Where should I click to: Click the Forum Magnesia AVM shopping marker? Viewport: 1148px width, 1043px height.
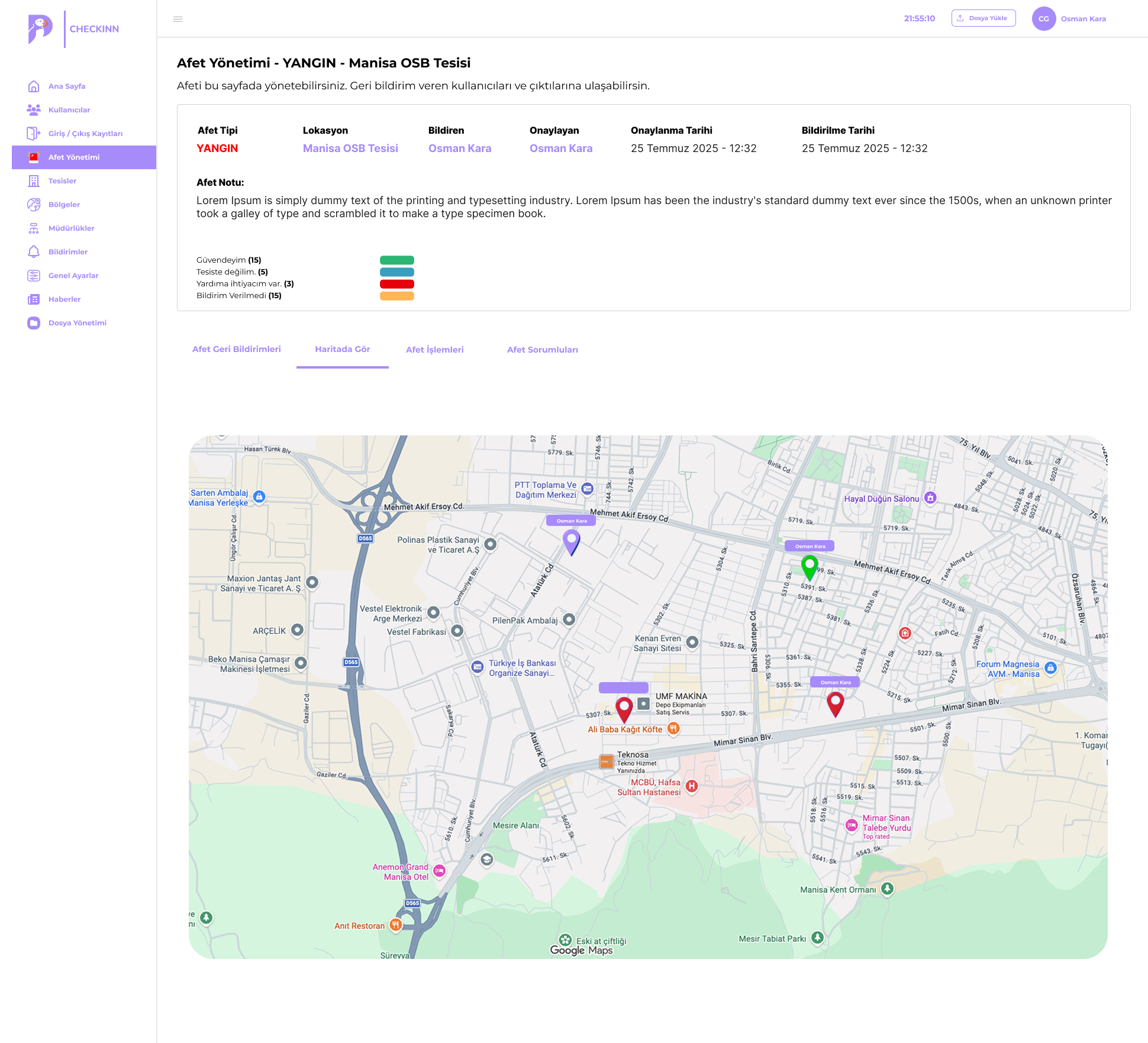1050,669
